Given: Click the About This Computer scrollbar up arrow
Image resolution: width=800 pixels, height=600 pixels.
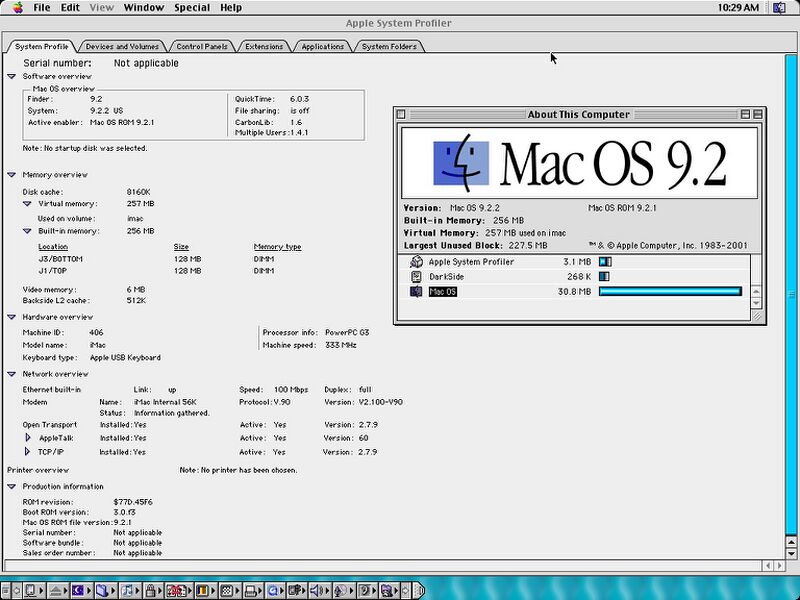Looking at the screenshot, I should pos(756,292).
